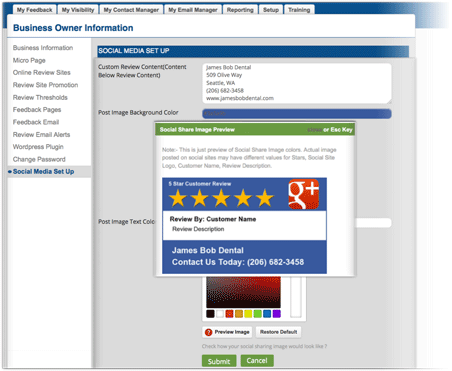Submit the social media settings
Viewport: 452px width, 371px height.
(219, 361)
